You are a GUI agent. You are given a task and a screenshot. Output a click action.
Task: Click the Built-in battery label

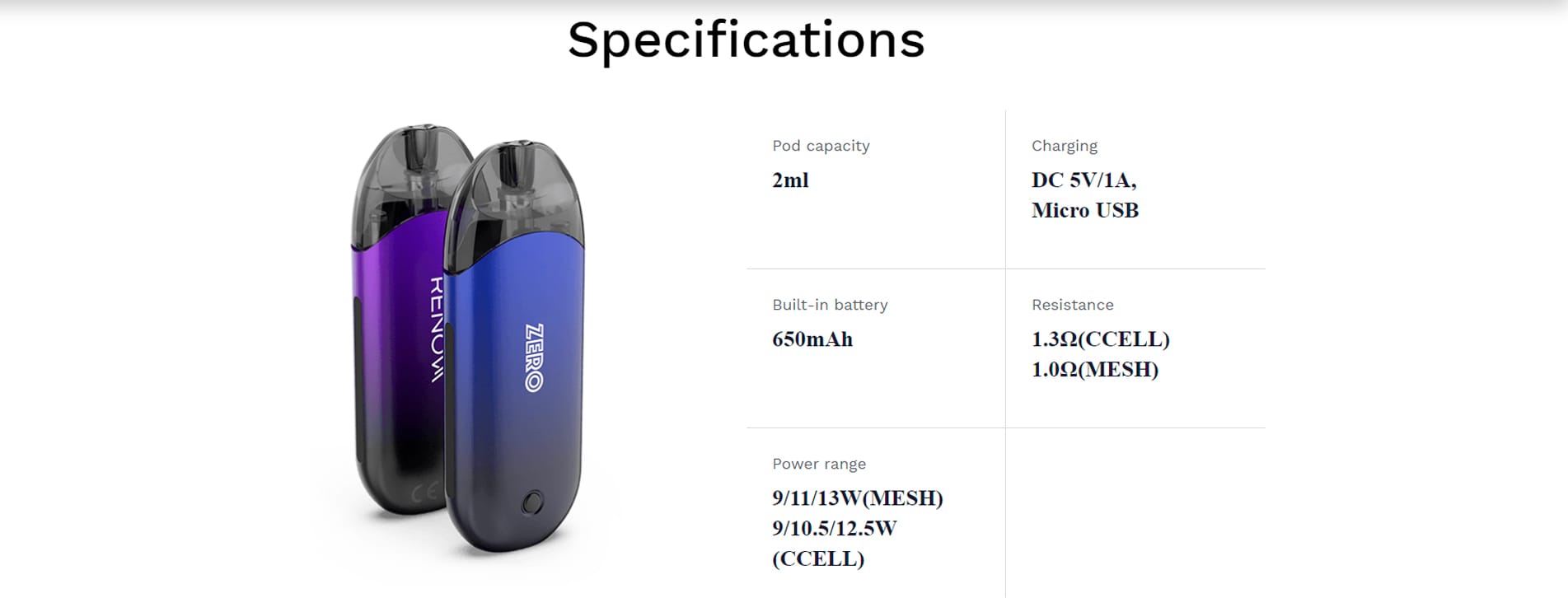[830, 305]
